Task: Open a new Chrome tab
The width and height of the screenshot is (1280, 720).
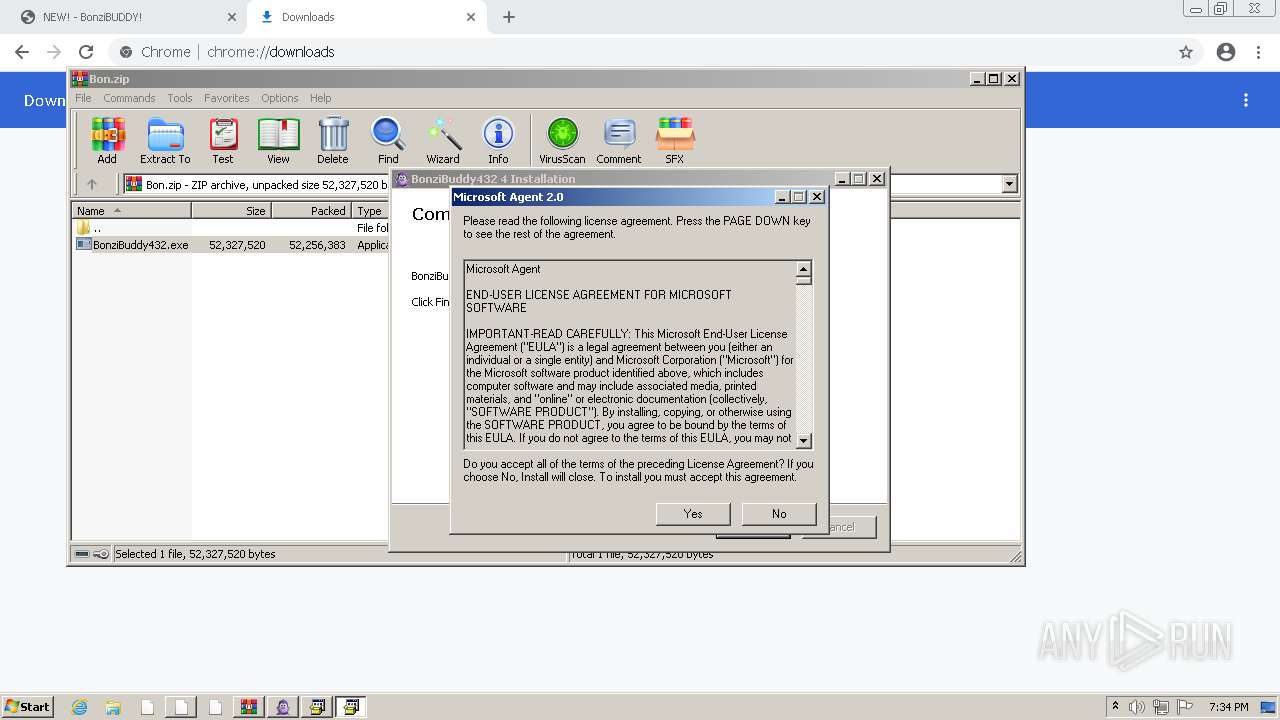Action: click(509, 17)
